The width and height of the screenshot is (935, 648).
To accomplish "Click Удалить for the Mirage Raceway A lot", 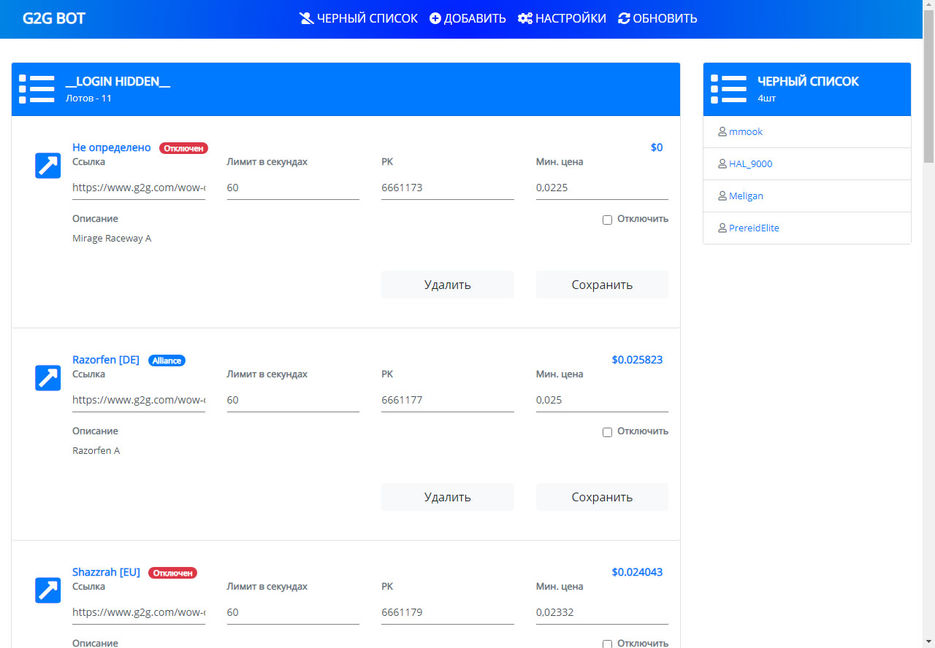I will [x=447, y=285].
